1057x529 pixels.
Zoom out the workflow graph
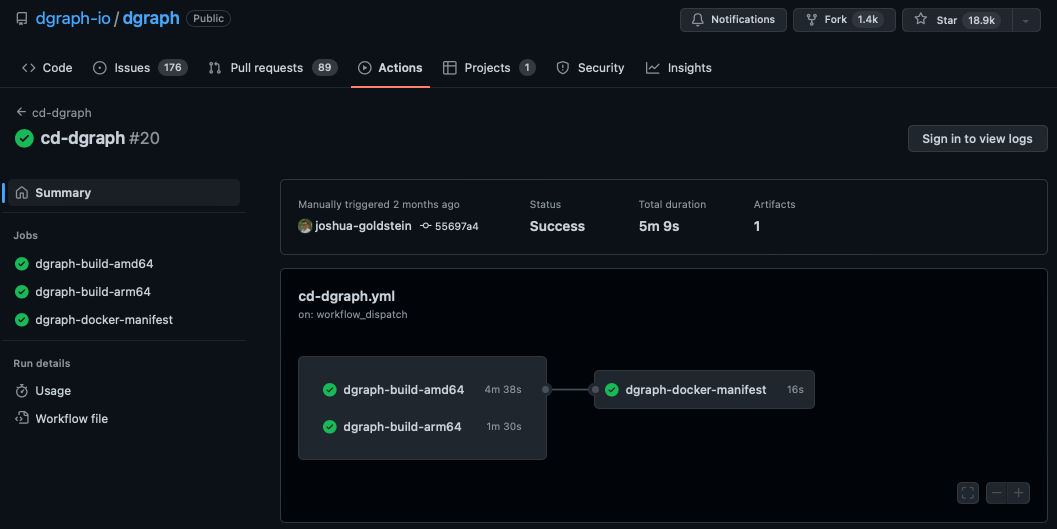pos(996,493)
